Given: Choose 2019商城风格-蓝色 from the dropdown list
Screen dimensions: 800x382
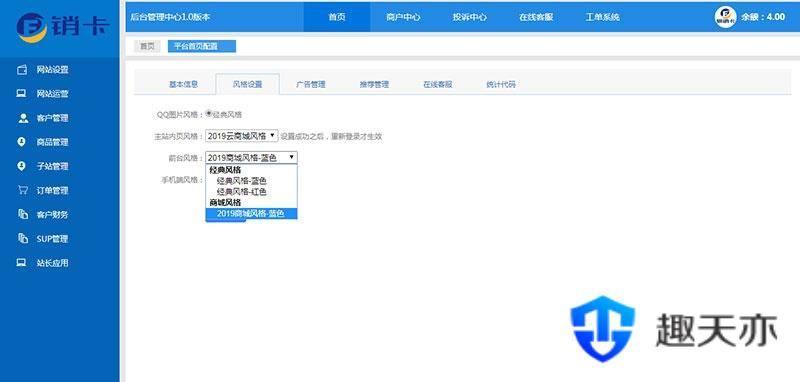Looking at the screenshot, I should click(x=251, y=214).
